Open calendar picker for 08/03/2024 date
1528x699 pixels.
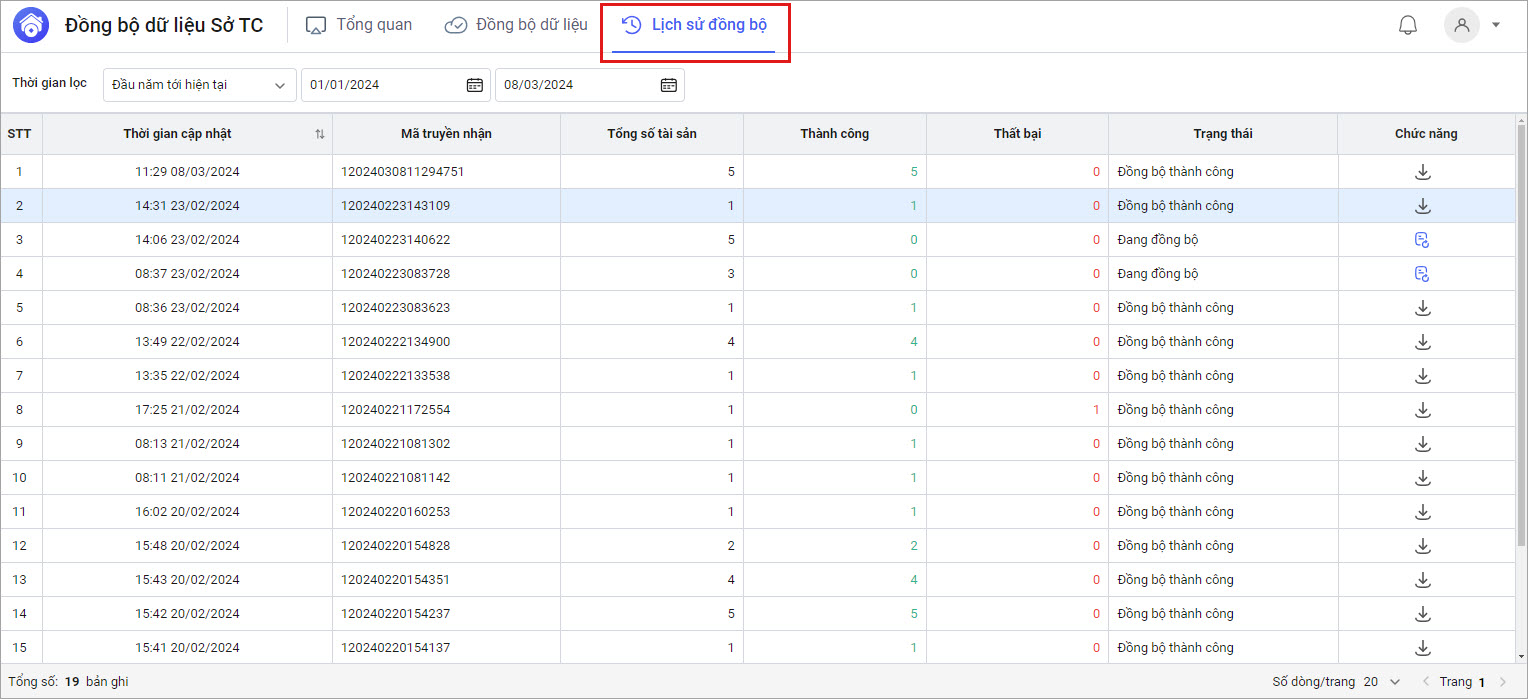coord(669,85)
